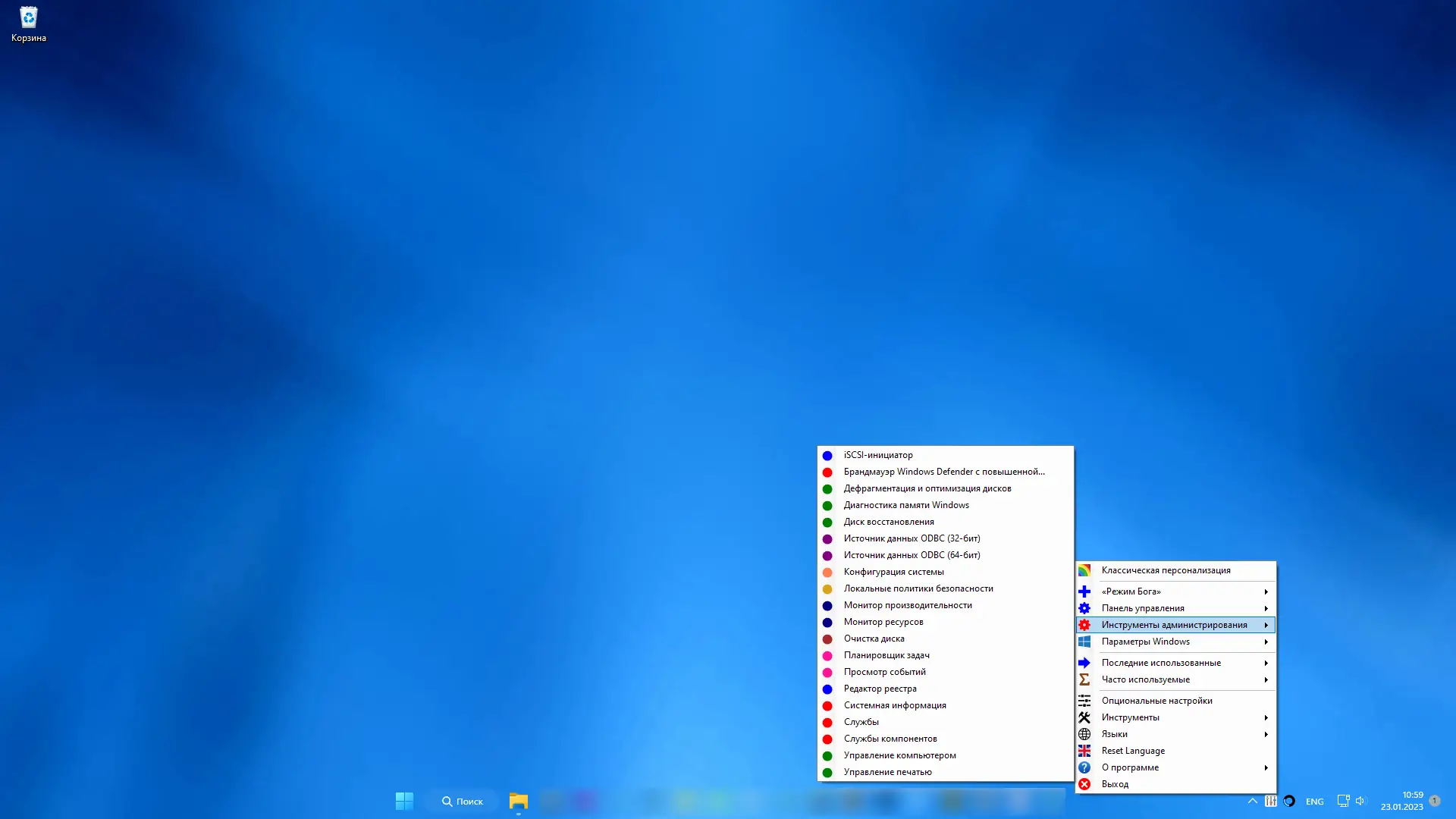The image size is (1456, 819).
Task: Click the blue plus «Режим Бога» icon
Action: click(x=1084, y=591)
